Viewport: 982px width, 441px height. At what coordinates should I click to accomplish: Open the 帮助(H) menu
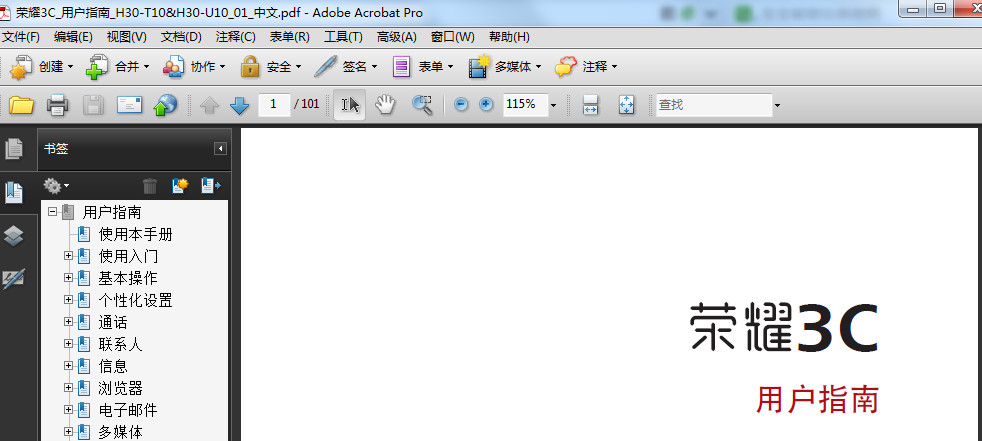(509, 37)
